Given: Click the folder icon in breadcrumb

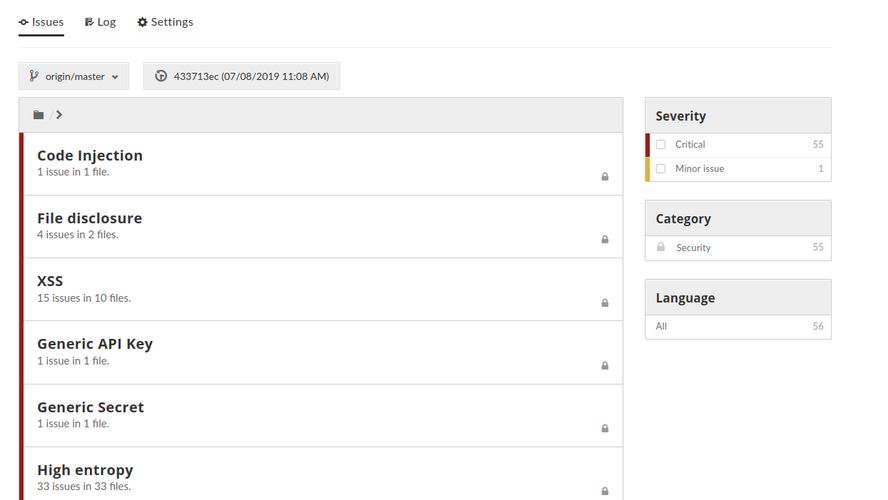Looking at the screenshot, I should pos(38,115).
